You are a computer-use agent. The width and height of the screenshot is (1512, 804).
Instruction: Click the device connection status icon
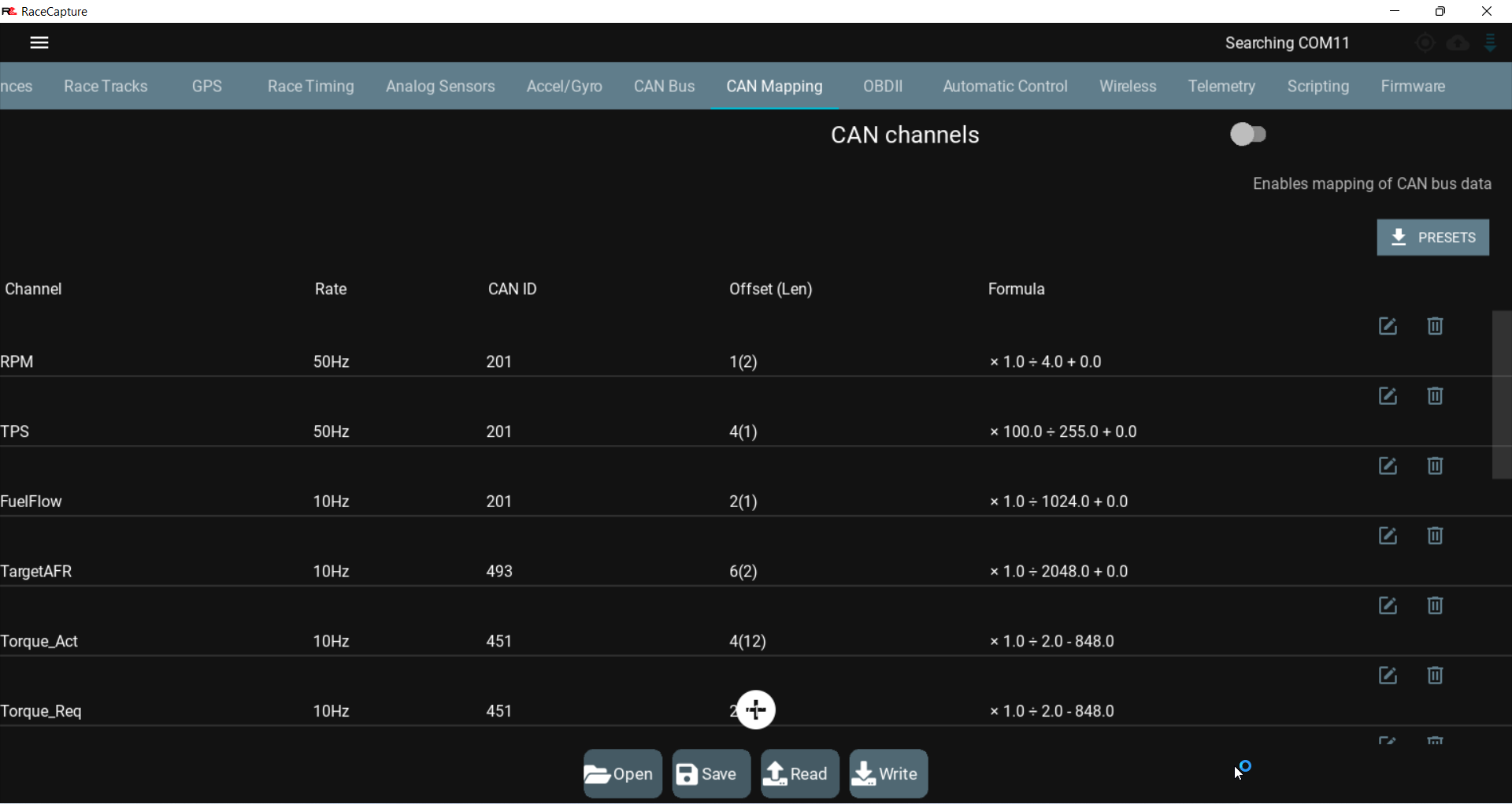(x=1491, y=43)
